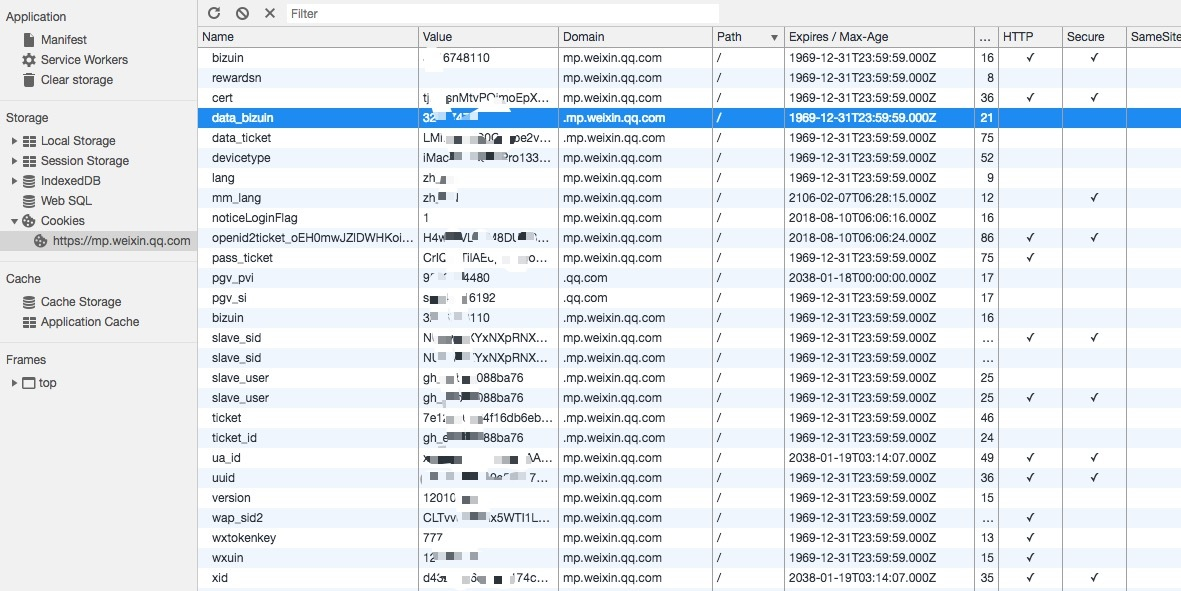Viewport: 1181px width, 591px height.
Task: Open Service Workers in sidebar
Action: coord(84,59)
